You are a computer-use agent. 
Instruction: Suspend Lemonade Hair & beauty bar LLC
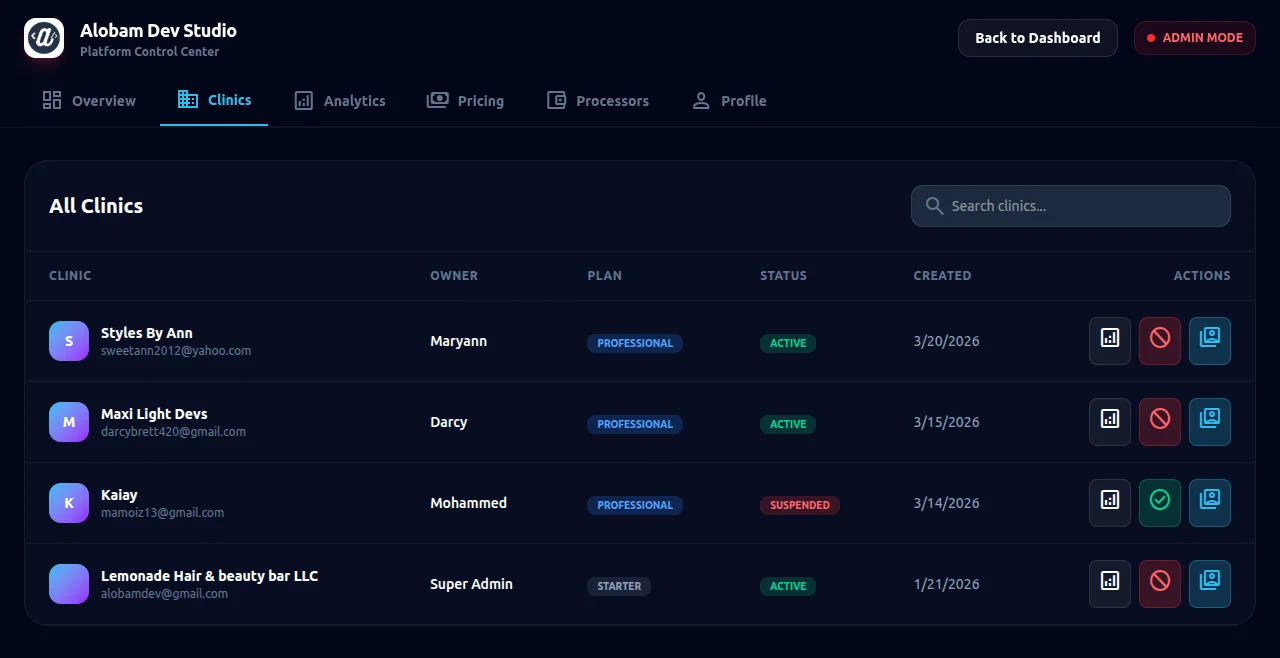pos(1160,584)
